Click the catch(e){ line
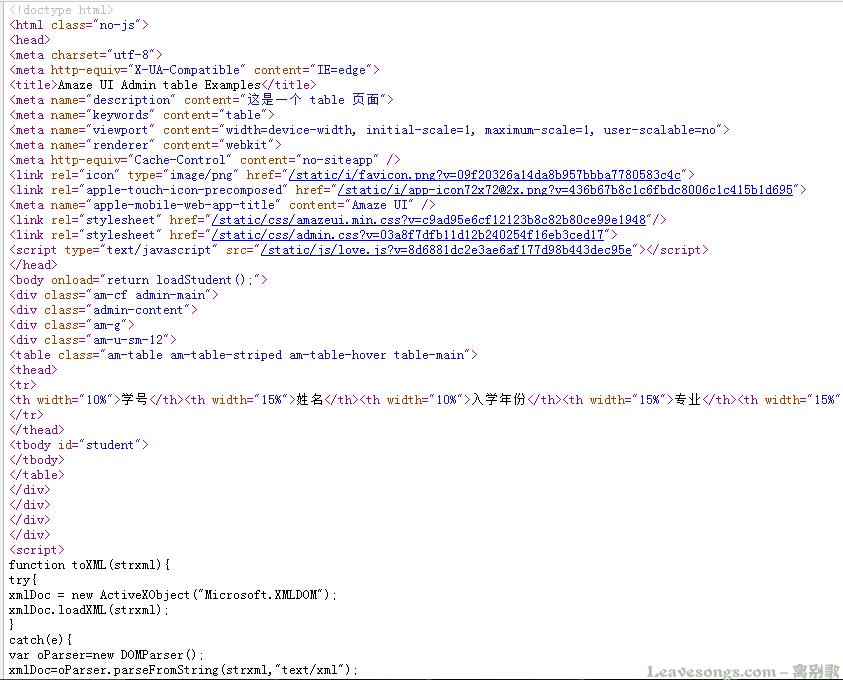843x680 pixels. click(x=40, y=640)
